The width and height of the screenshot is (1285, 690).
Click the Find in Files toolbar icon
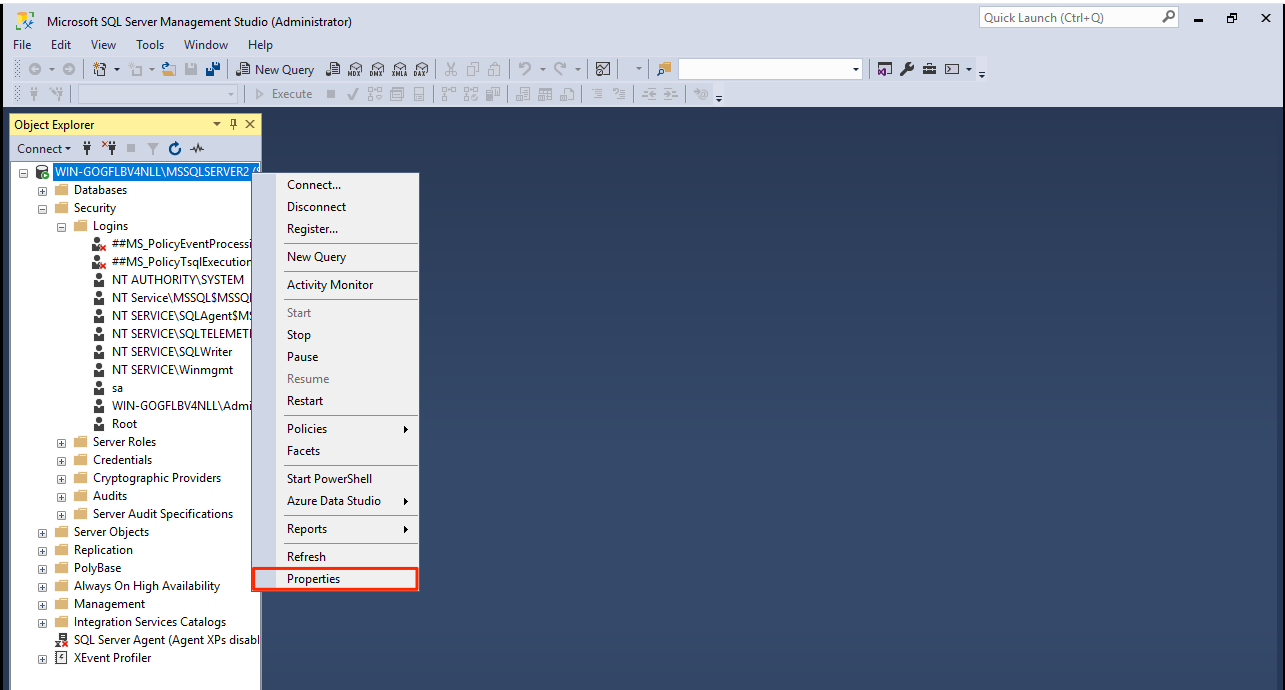(664, 69)
